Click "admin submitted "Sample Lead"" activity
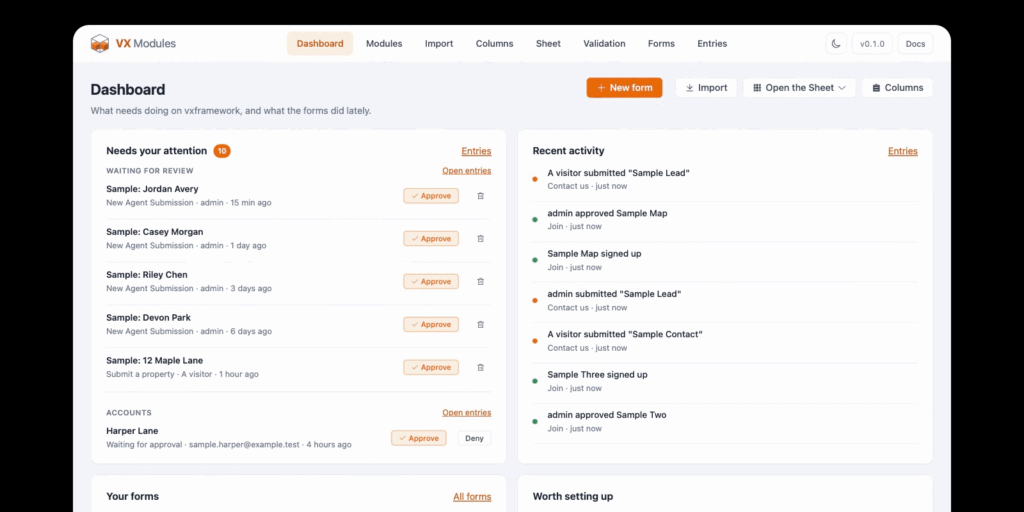The height and width of the screenshot is (512, 1024). (615, 294)
